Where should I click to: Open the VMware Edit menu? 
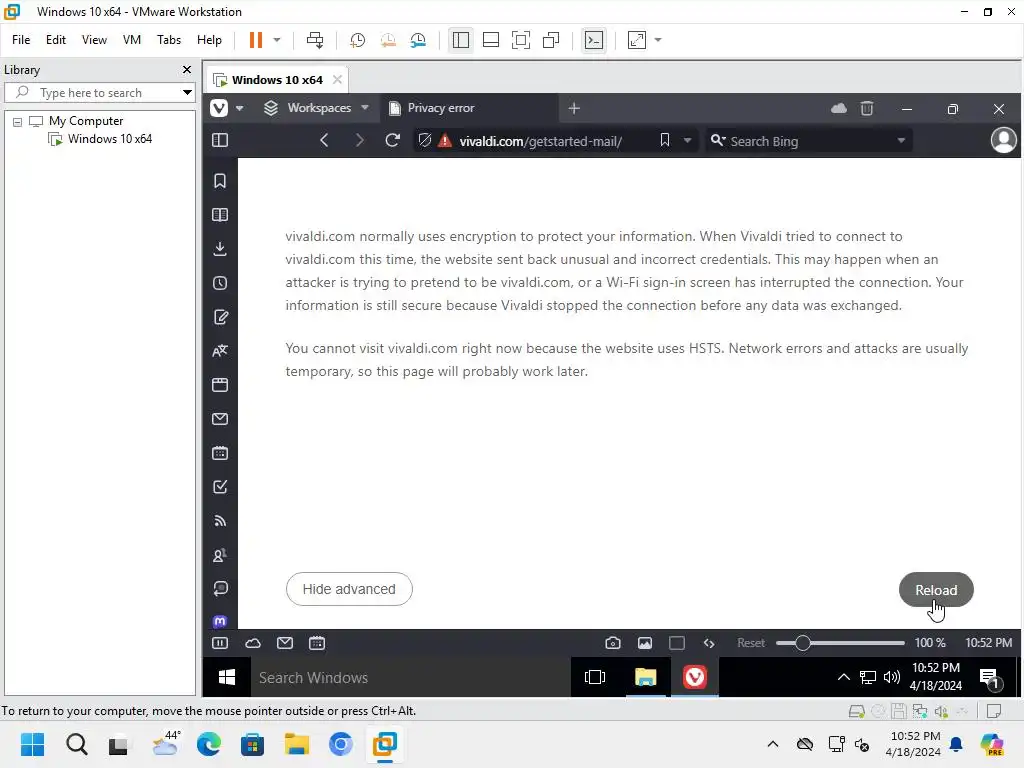[56, 40]
